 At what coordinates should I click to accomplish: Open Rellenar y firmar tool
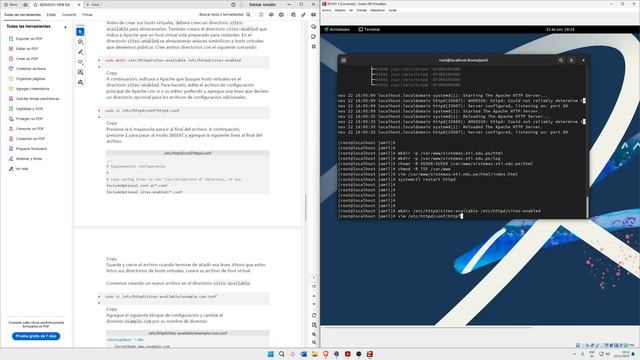pyautogui.click(x=25, y=159)
